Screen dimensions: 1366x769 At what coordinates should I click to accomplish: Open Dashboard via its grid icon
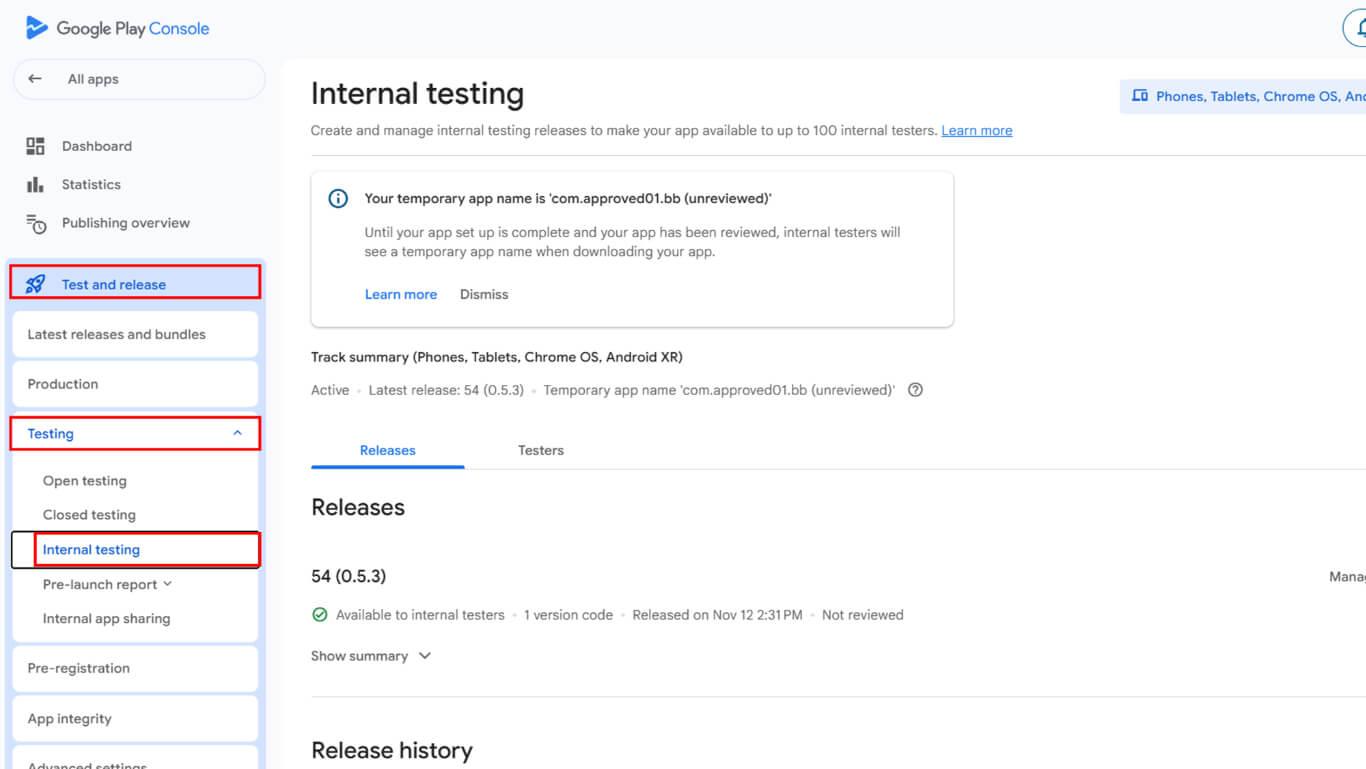click(x=36, y=146)
